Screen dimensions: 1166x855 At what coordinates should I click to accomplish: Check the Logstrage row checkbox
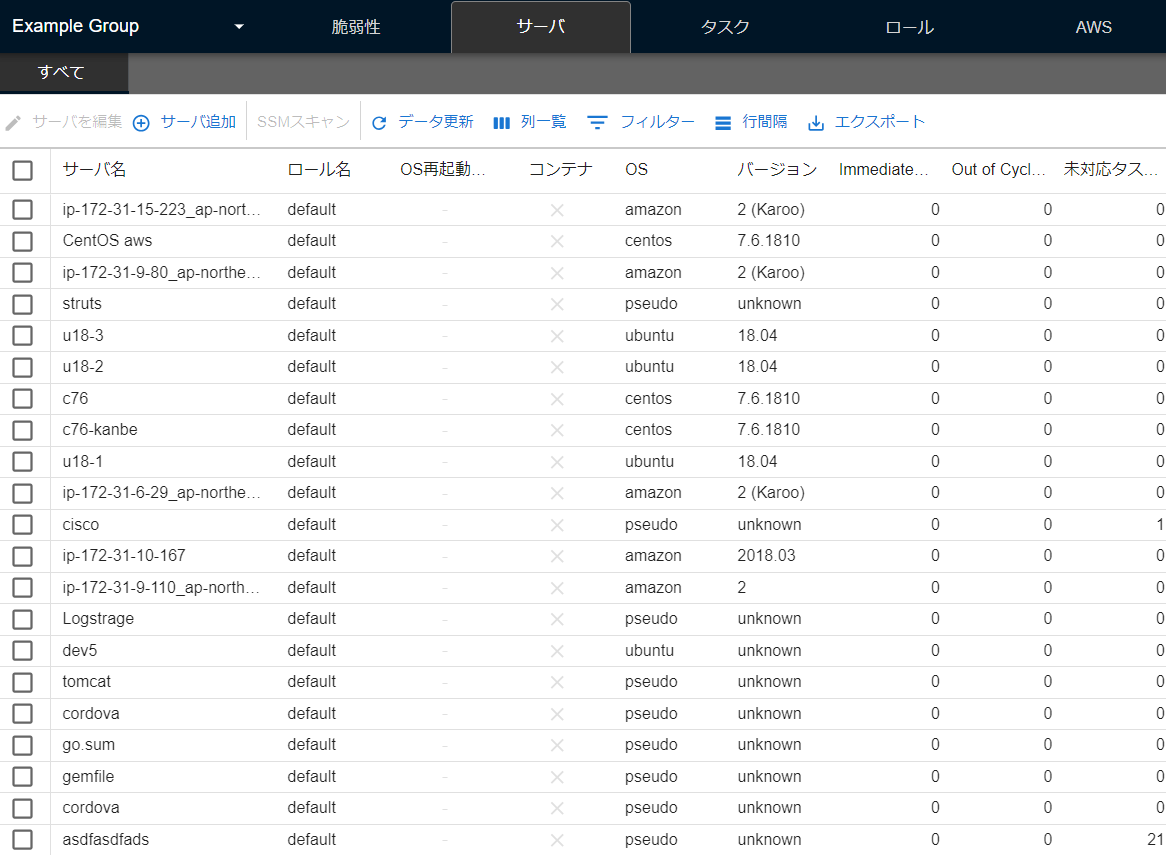[x=22, y=619]
